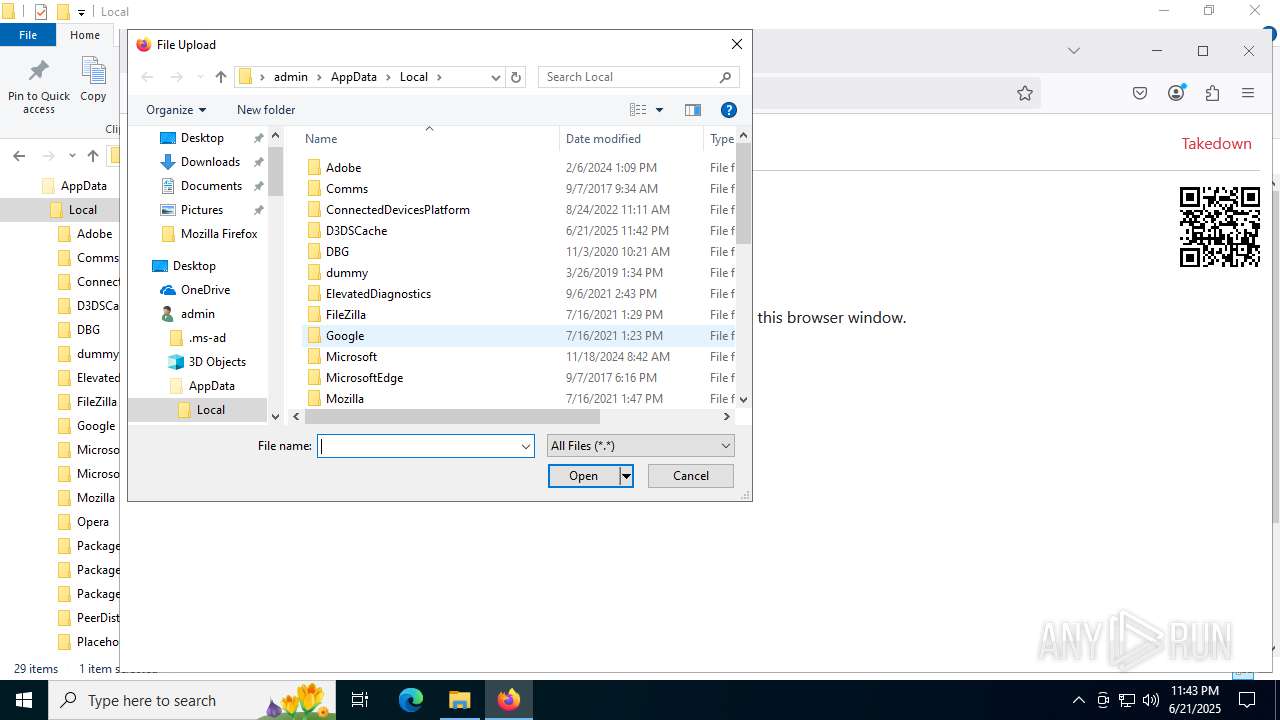Expand the File name combo box dropdown
Screen dimensions: 1280x720
(525, 446)
